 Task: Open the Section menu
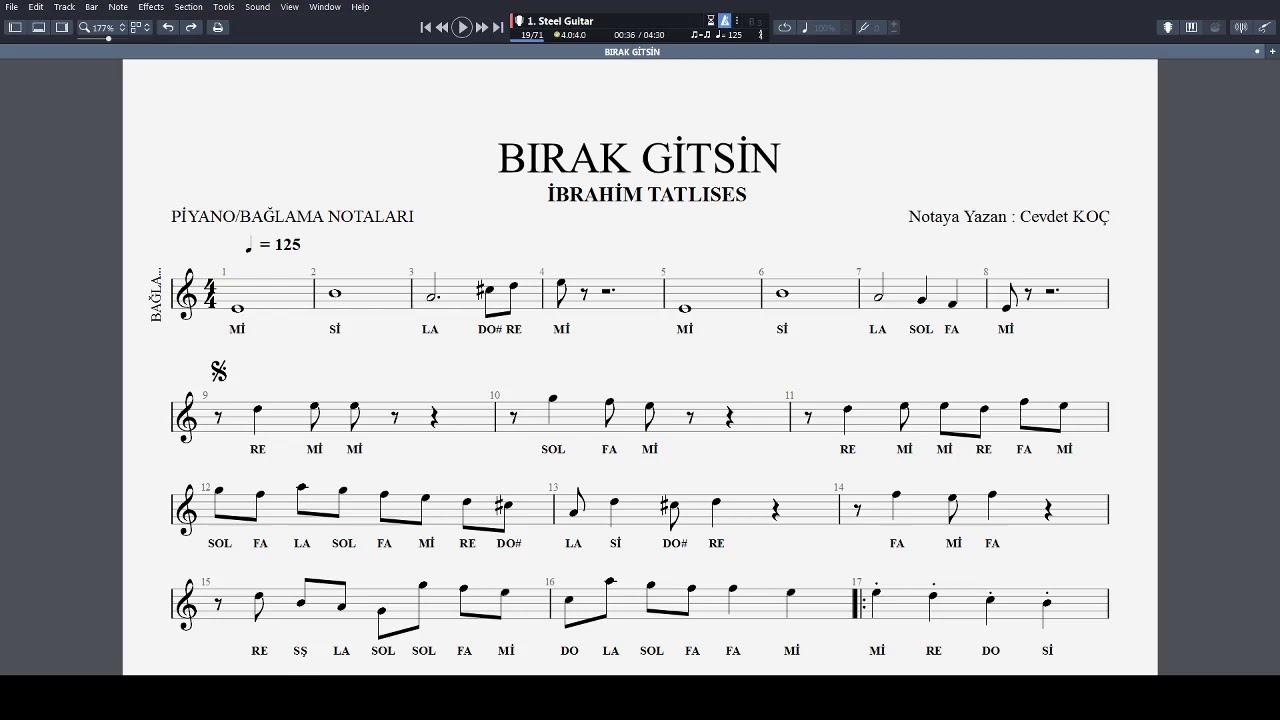[188, 7]
